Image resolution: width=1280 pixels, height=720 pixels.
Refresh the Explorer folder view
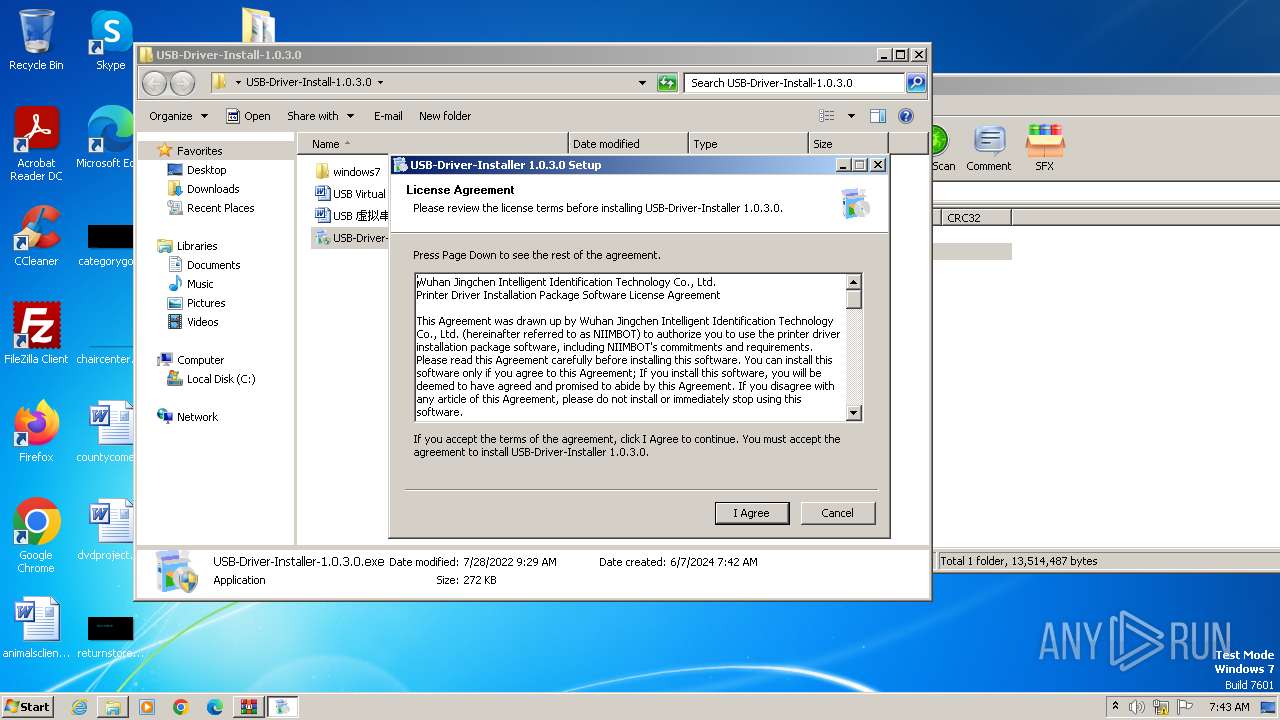[667, 83]
